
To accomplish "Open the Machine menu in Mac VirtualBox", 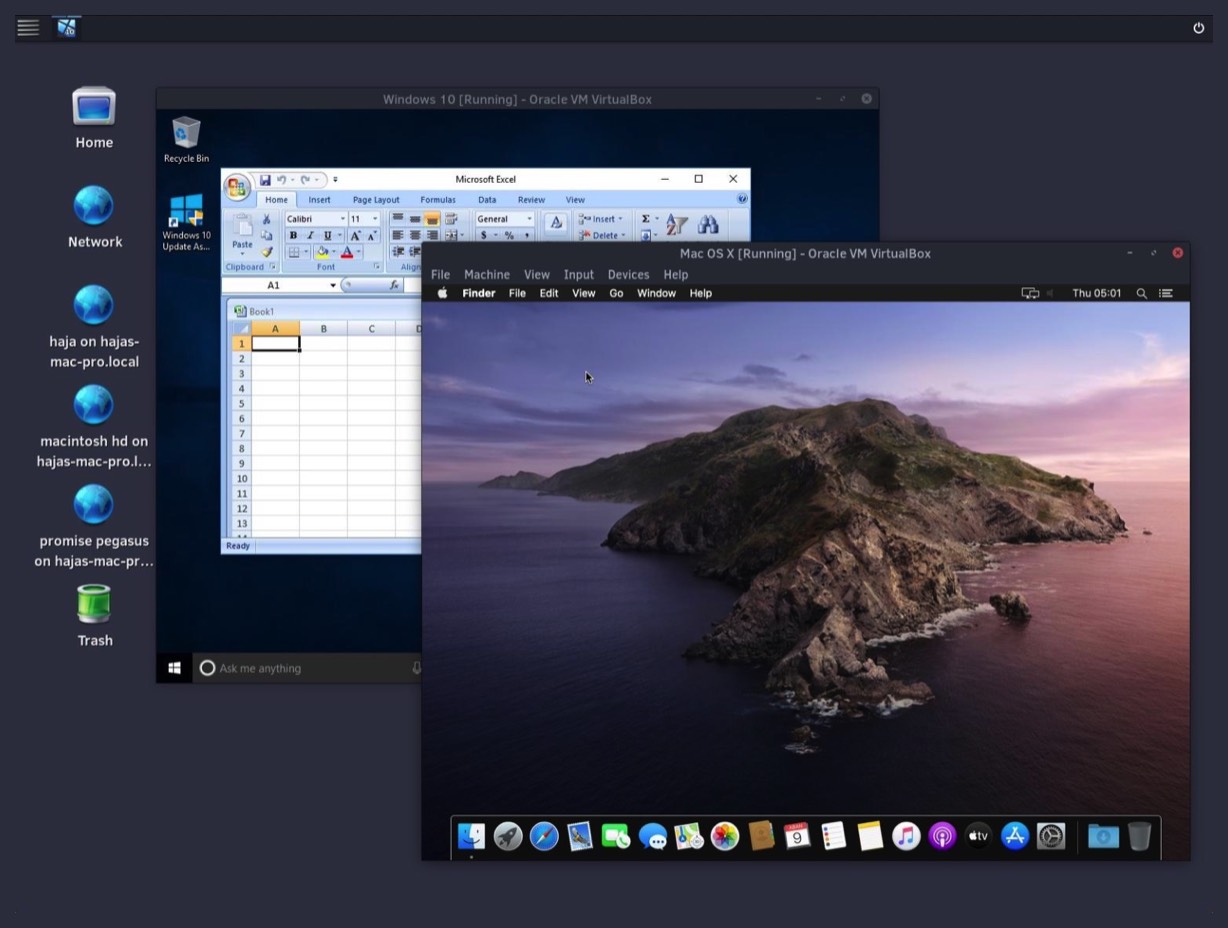I will click(x=487, y=274).
